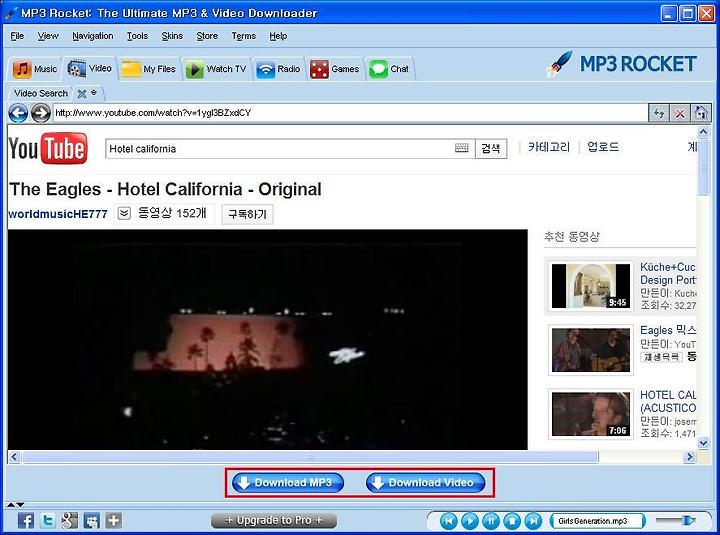The image size is (720, 535).
Task: Play the current track
Action: tap(470, 521)
